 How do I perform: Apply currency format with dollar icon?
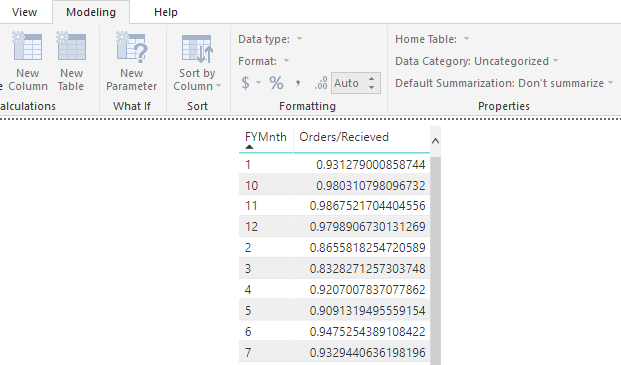tap(246, 83)
